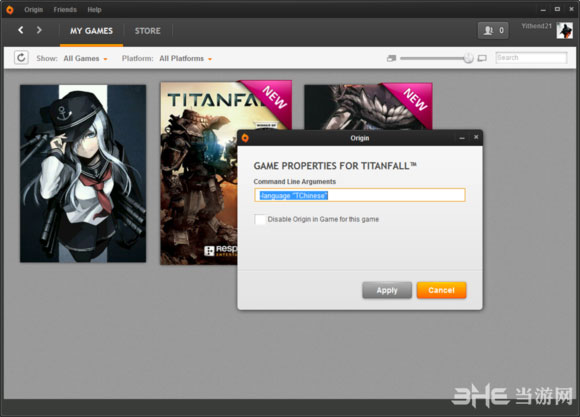Screen dimensions: 580x417
Task: Select the large tile size icon
Action: (482, 58)
